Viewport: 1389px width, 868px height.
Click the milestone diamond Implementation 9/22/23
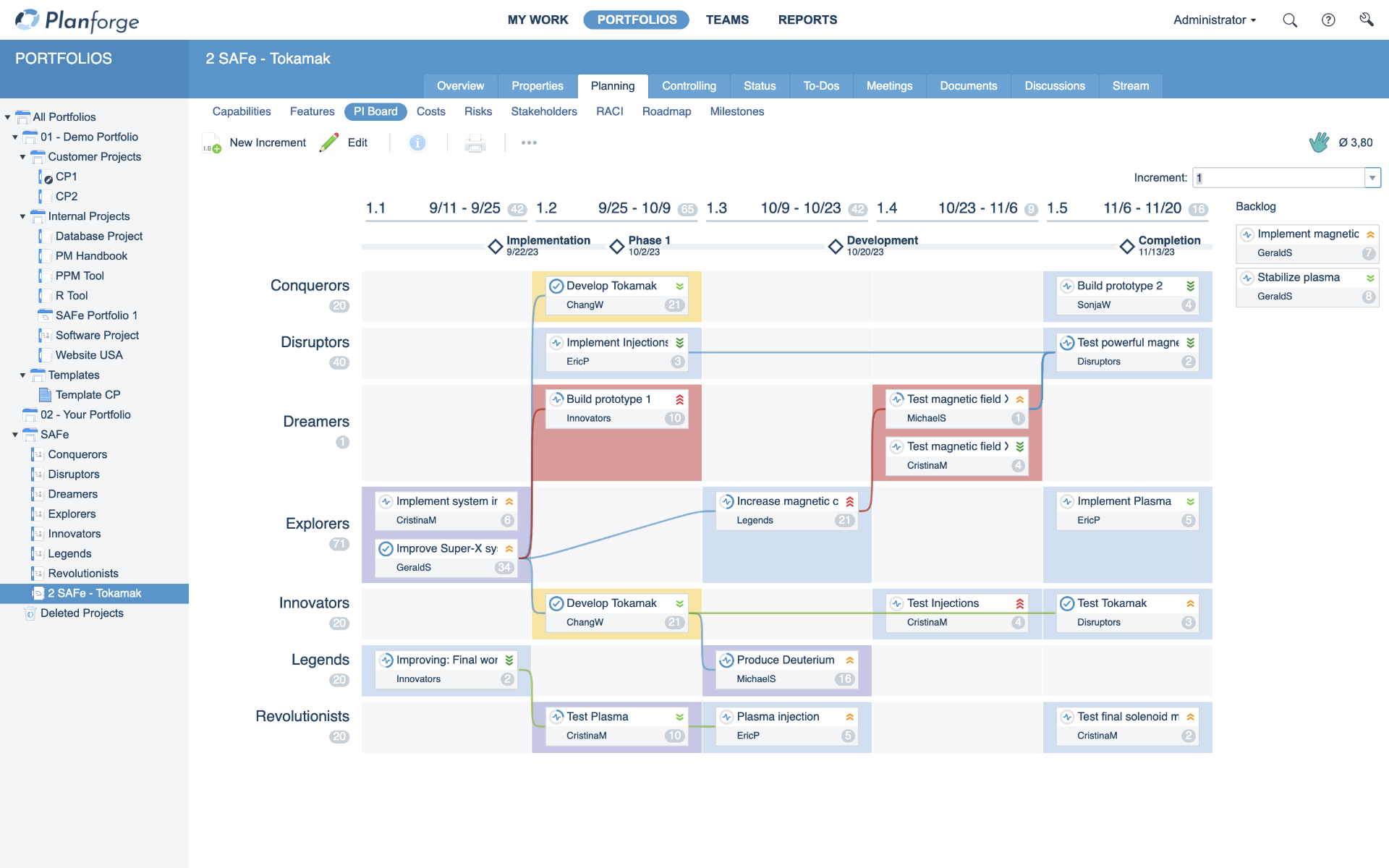[x=494, y=244]
